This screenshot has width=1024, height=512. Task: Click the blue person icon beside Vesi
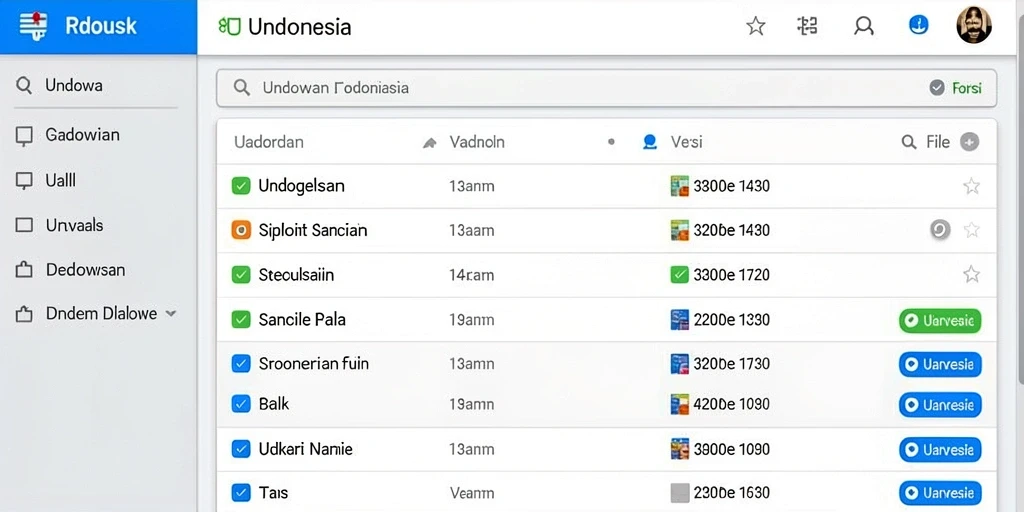[x=650, y=142]
